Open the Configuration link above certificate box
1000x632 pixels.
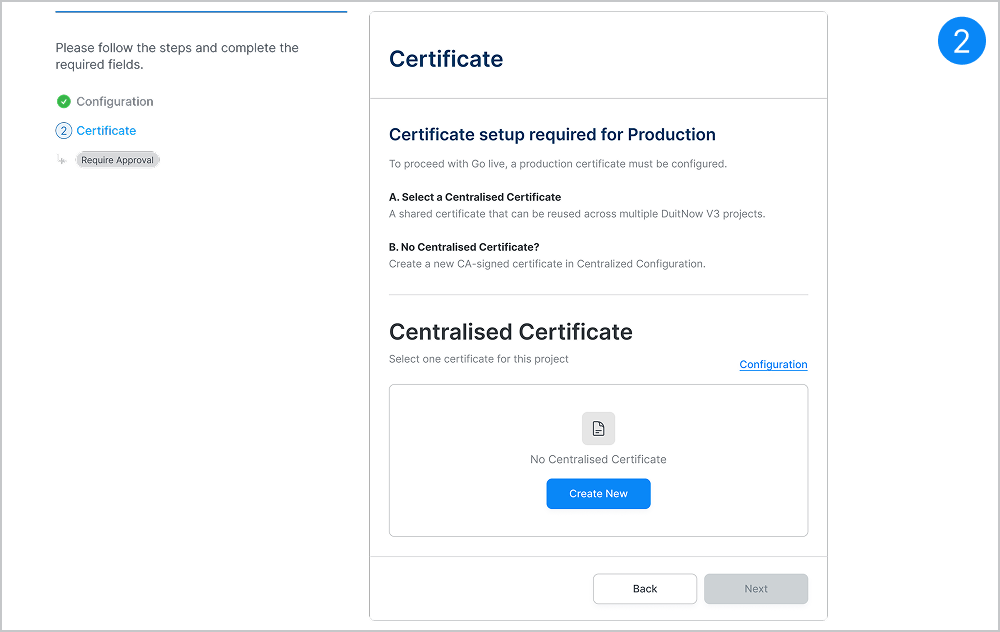point(773,365)
